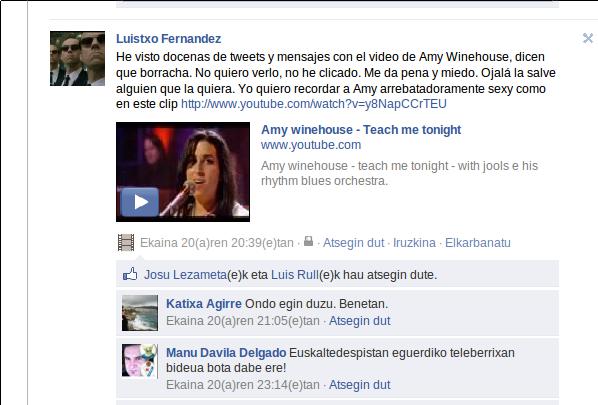Viewport: 598px width, 405px height.
Task: Open Katixa Agirre's avatar picture
Action: coord(140,313)
